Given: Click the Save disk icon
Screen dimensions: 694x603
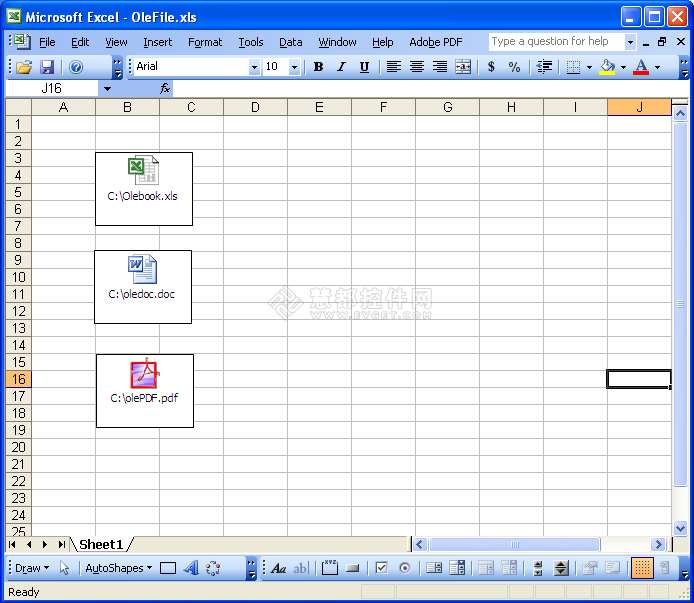Looking at the screenshot, I should tap(47, 67).
